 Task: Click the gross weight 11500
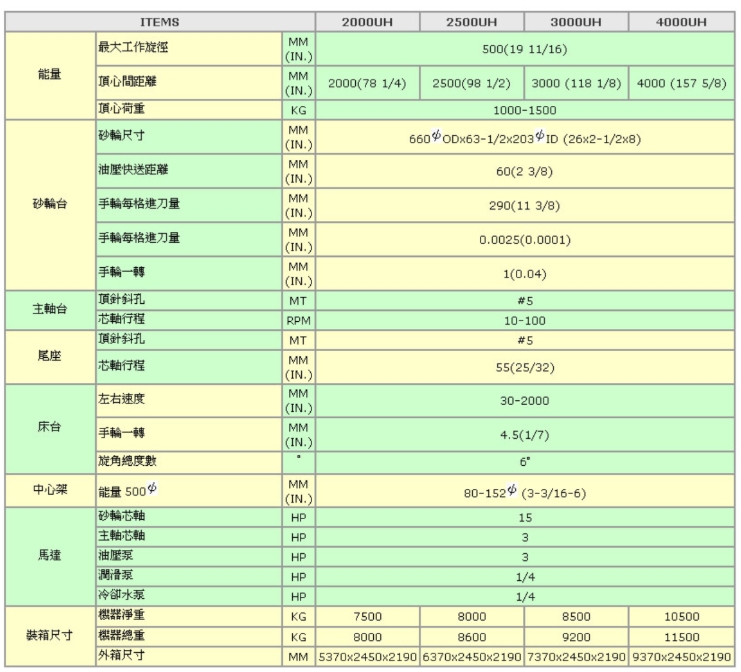[681, 638]
